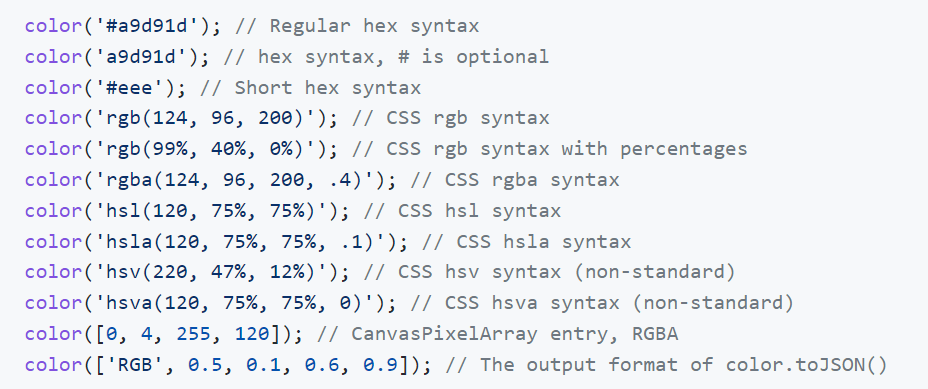The width and height of the screenshot is (928, 389).
Task: Click the first 'color' function keyword
Action: click(54, 27)
